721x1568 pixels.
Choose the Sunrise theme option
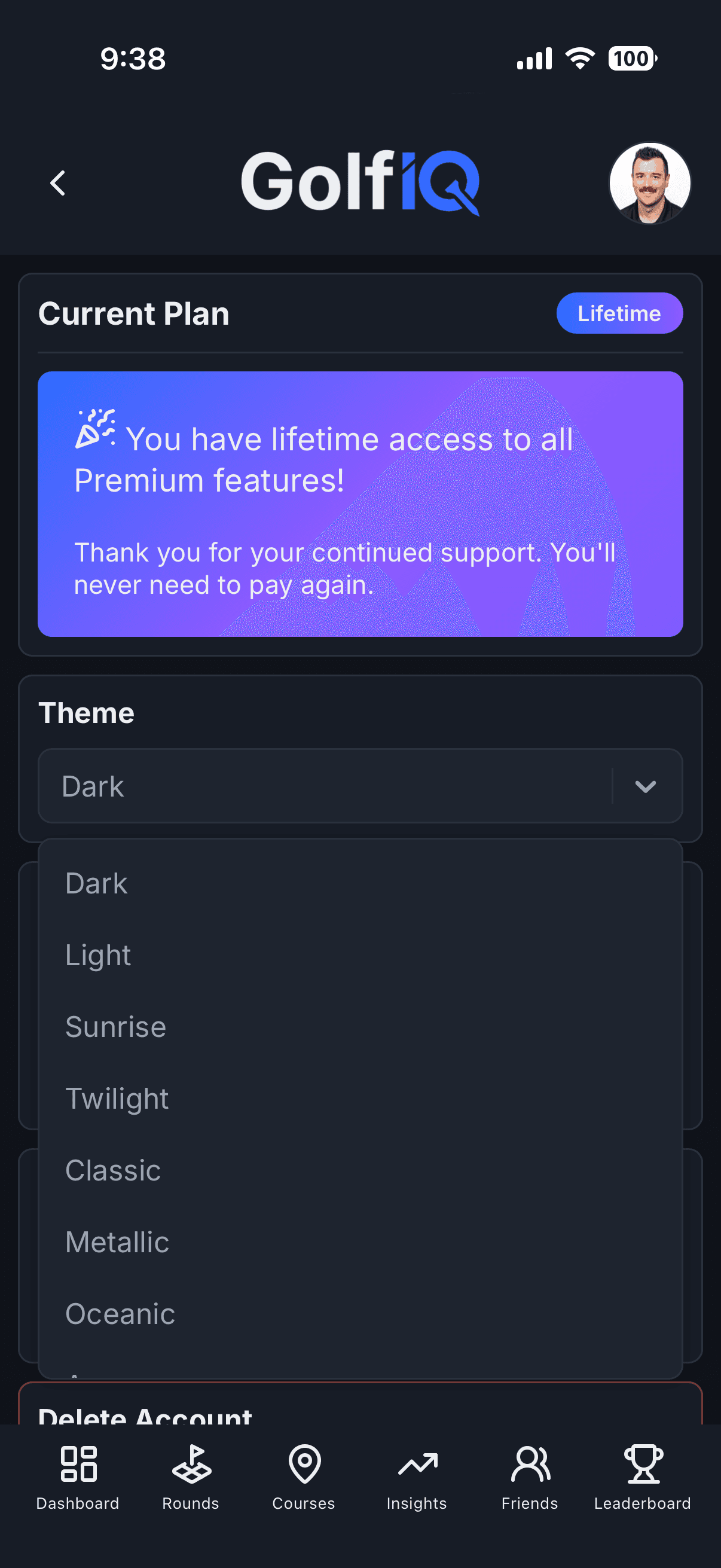click(115, 1027)
